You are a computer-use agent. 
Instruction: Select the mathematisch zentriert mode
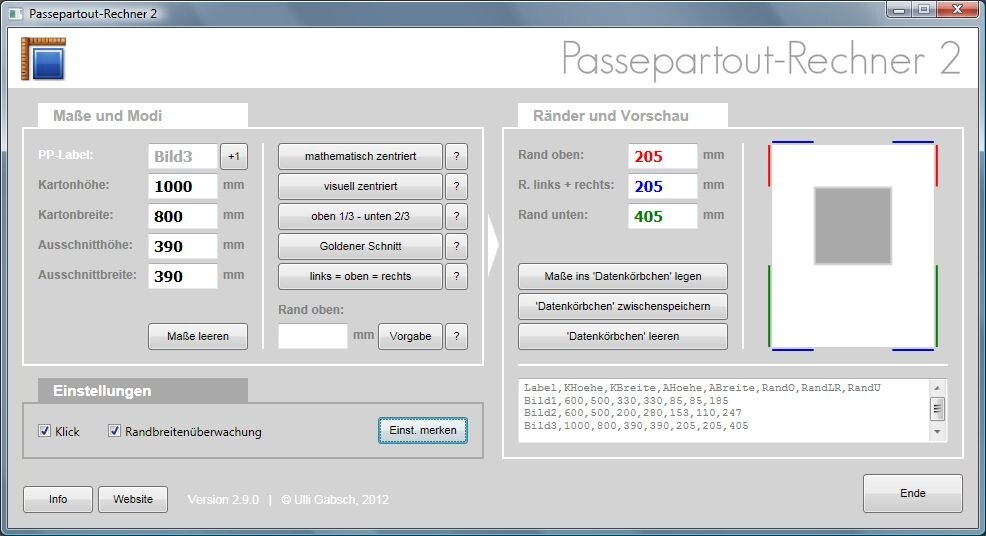(360, 157)
